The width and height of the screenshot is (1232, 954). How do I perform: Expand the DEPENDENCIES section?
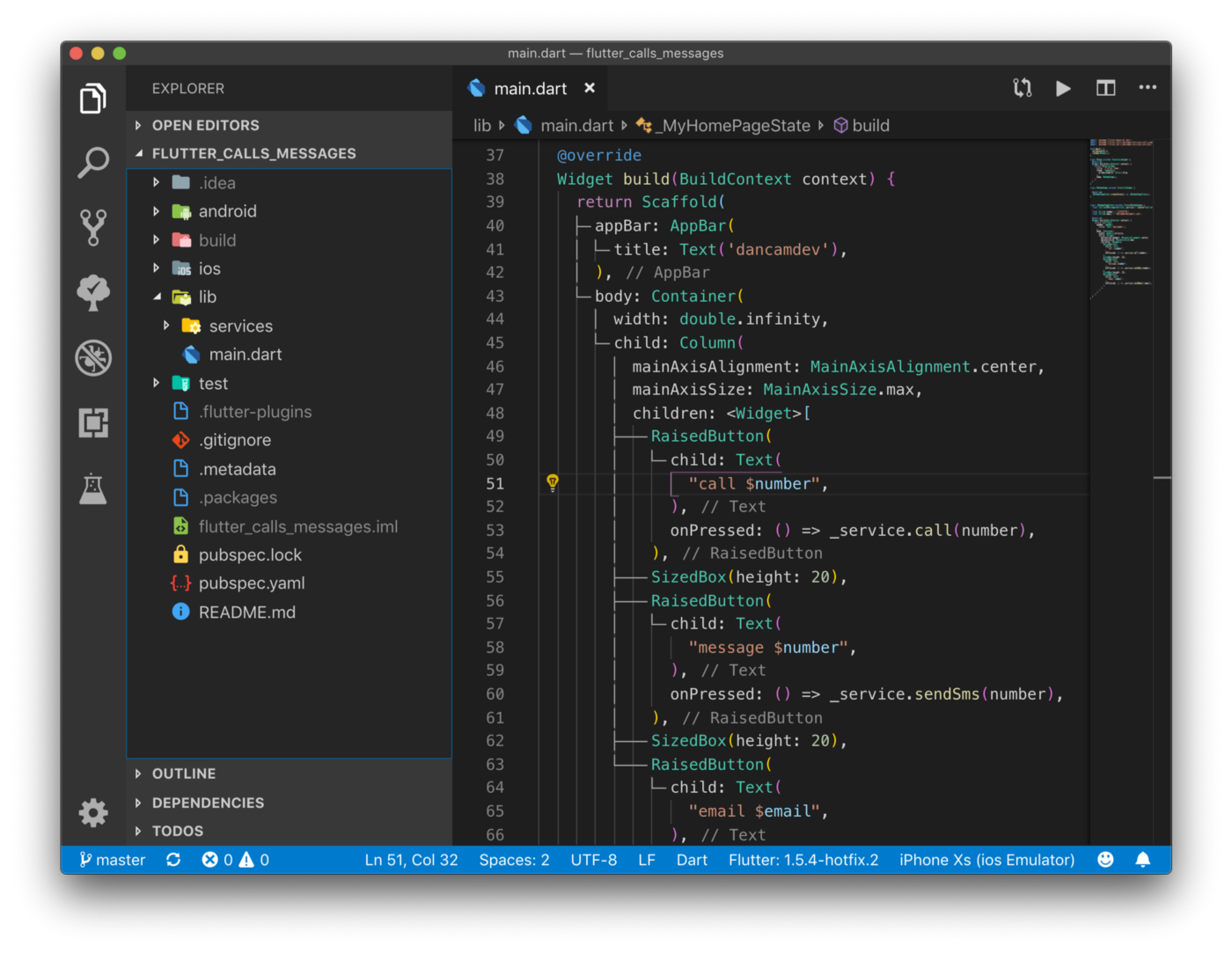[x=209, y=803]
